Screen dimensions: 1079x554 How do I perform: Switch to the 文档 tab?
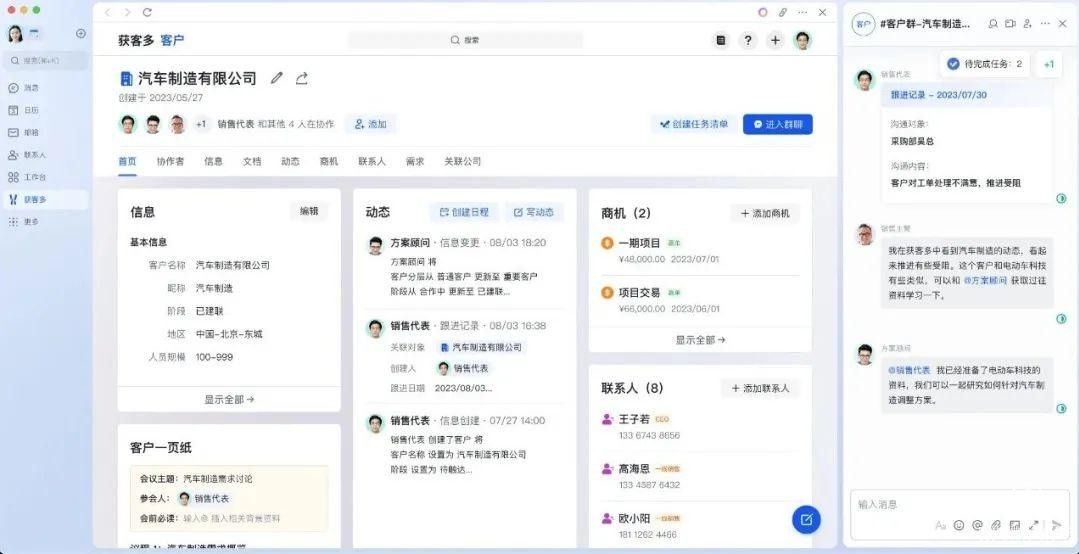pos(251,161)
